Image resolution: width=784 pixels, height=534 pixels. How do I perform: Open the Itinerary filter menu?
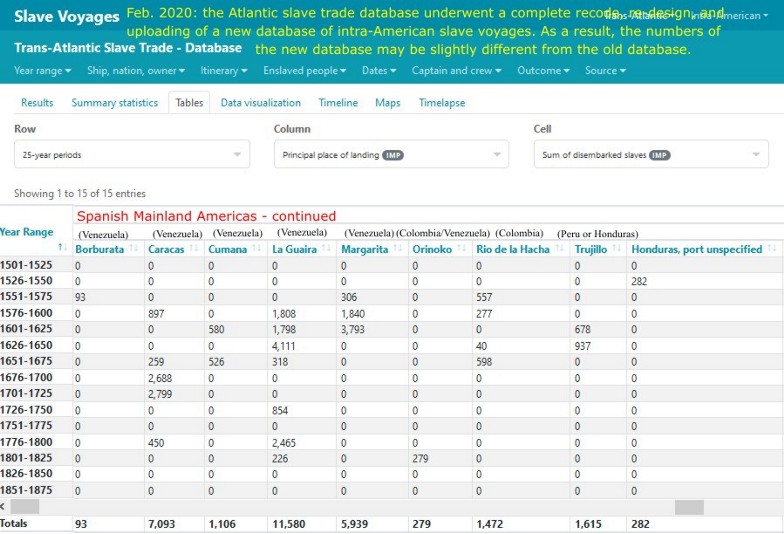pos(224,71)
